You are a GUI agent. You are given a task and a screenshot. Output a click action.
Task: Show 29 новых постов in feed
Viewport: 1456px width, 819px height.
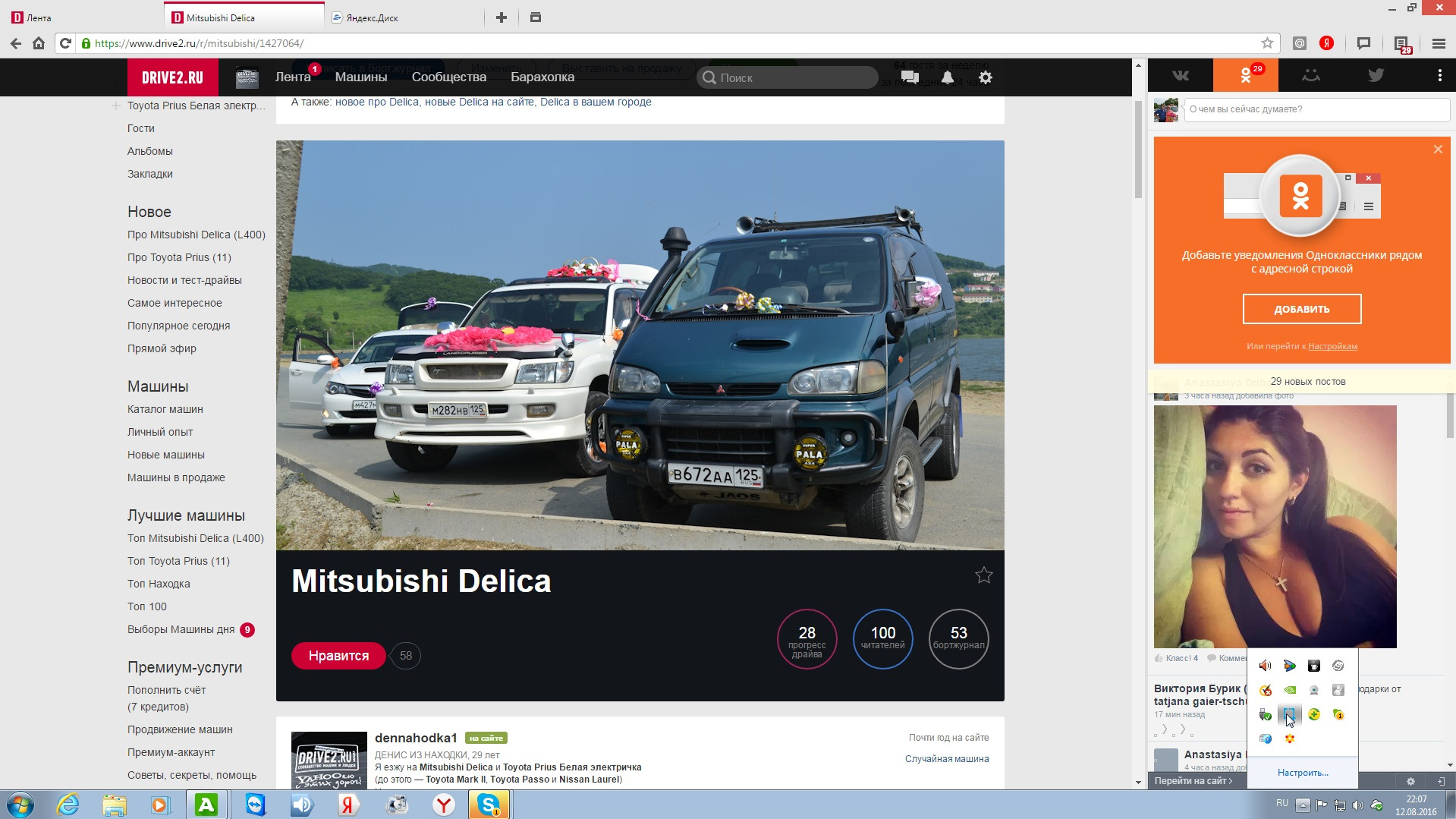click(x=1308, y=382)
